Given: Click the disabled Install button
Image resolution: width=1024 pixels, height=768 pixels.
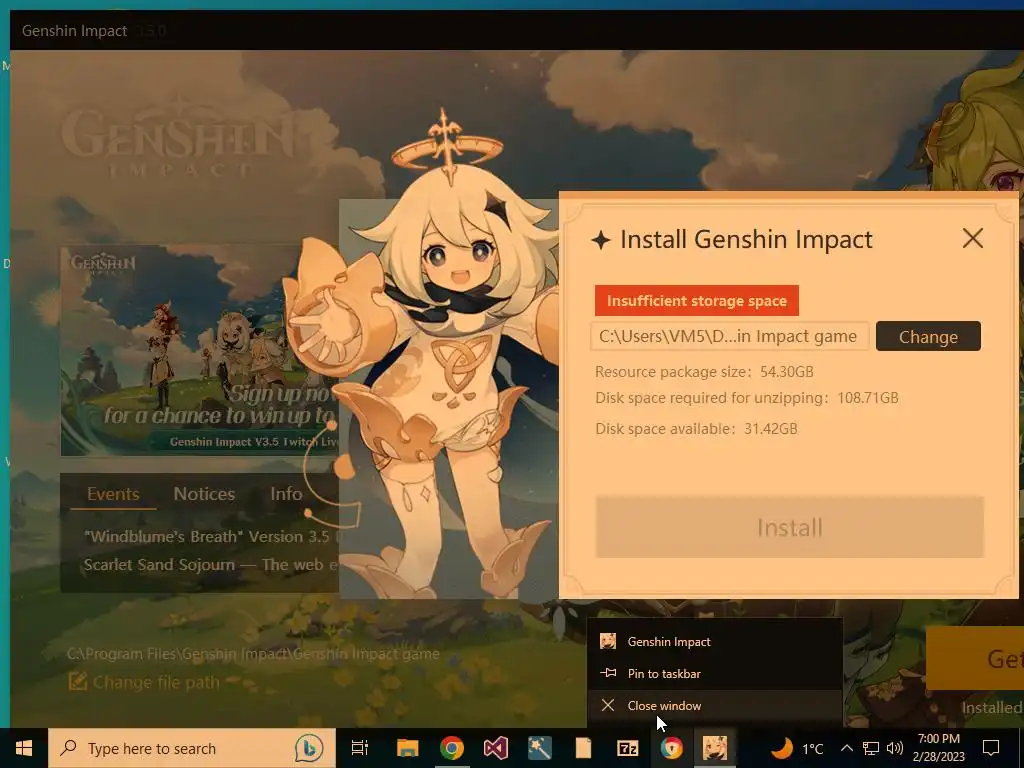Looking at the screenshot, I should point(790,527).
